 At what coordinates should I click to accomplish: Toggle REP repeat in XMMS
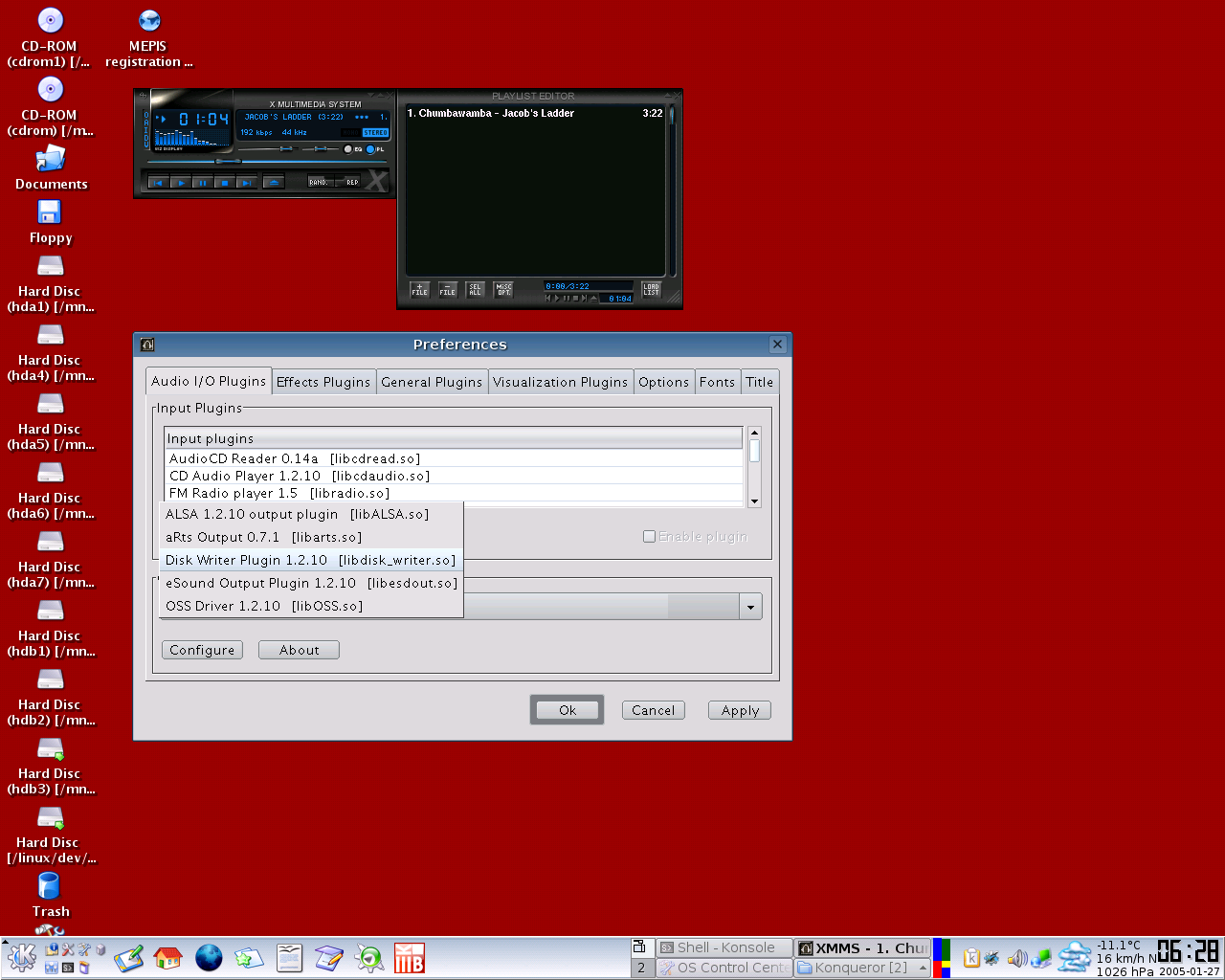347,181
